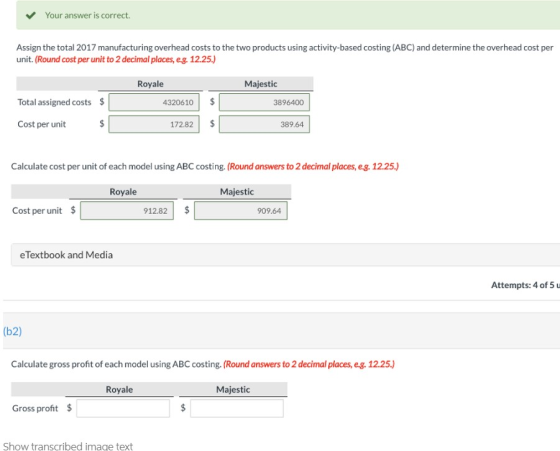The image size is (560, 451).
Task: Click the green checkmark icon beside correct answer
Action: pyautogui.click(x=31, y=15)
